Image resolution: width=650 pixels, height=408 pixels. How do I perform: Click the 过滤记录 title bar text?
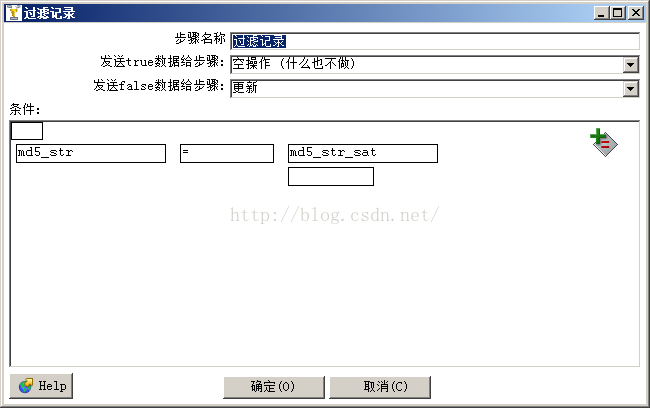tap(49, 13)
